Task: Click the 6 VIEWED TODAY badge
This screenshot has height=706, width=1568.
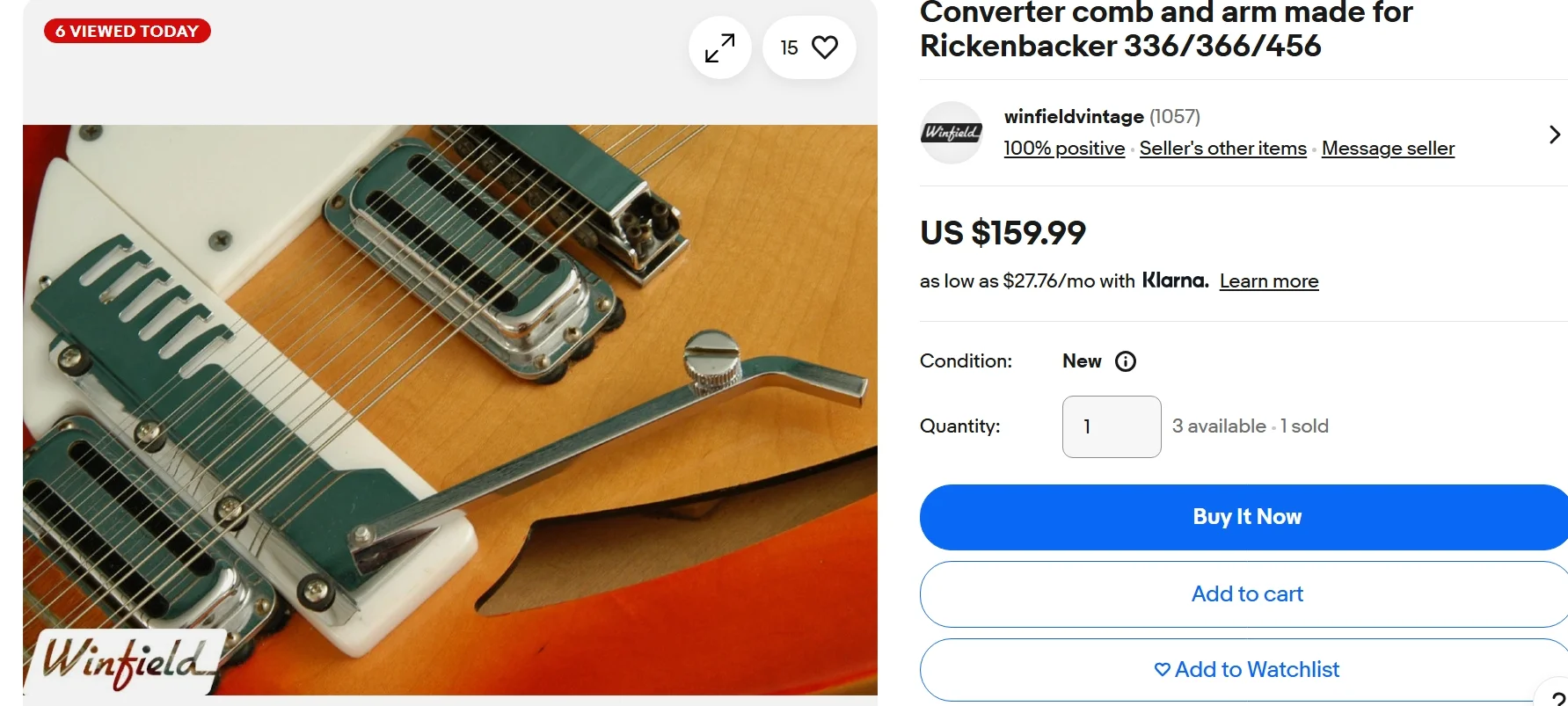Action: coord(128,32)
